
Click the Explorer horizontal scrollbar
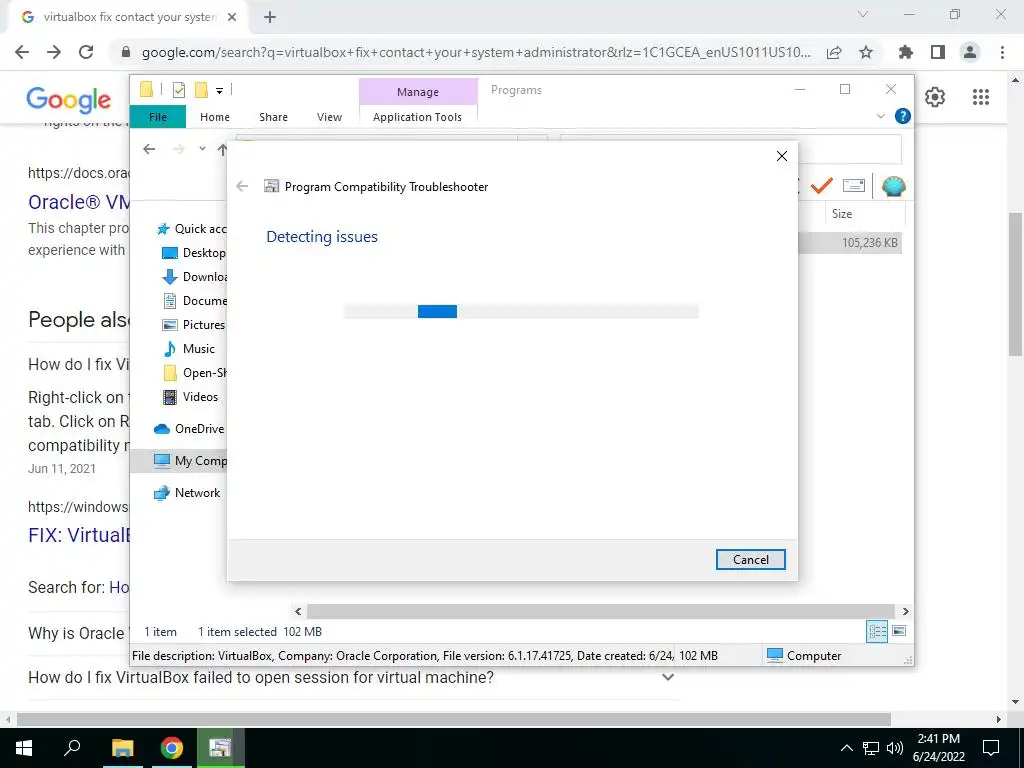600,611
